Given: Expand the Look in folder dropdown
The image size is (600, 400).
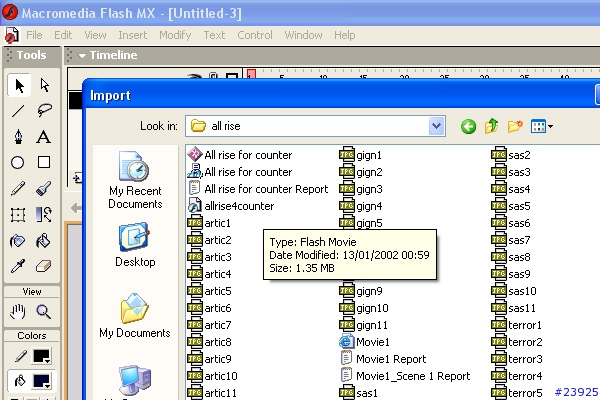Looking at the screenshot, I should coord(437,126).
